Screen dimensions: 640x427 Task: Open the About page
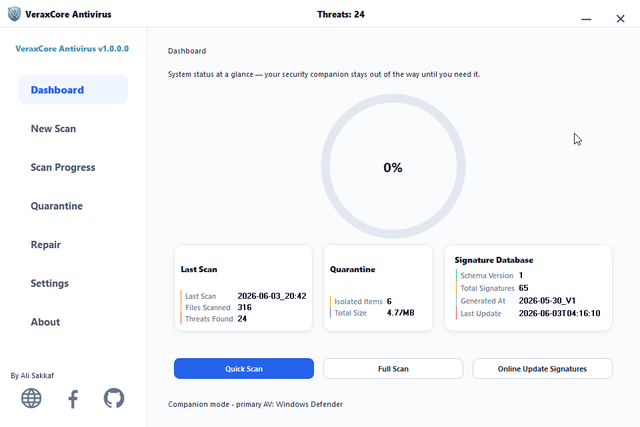(x=45, y=322)
